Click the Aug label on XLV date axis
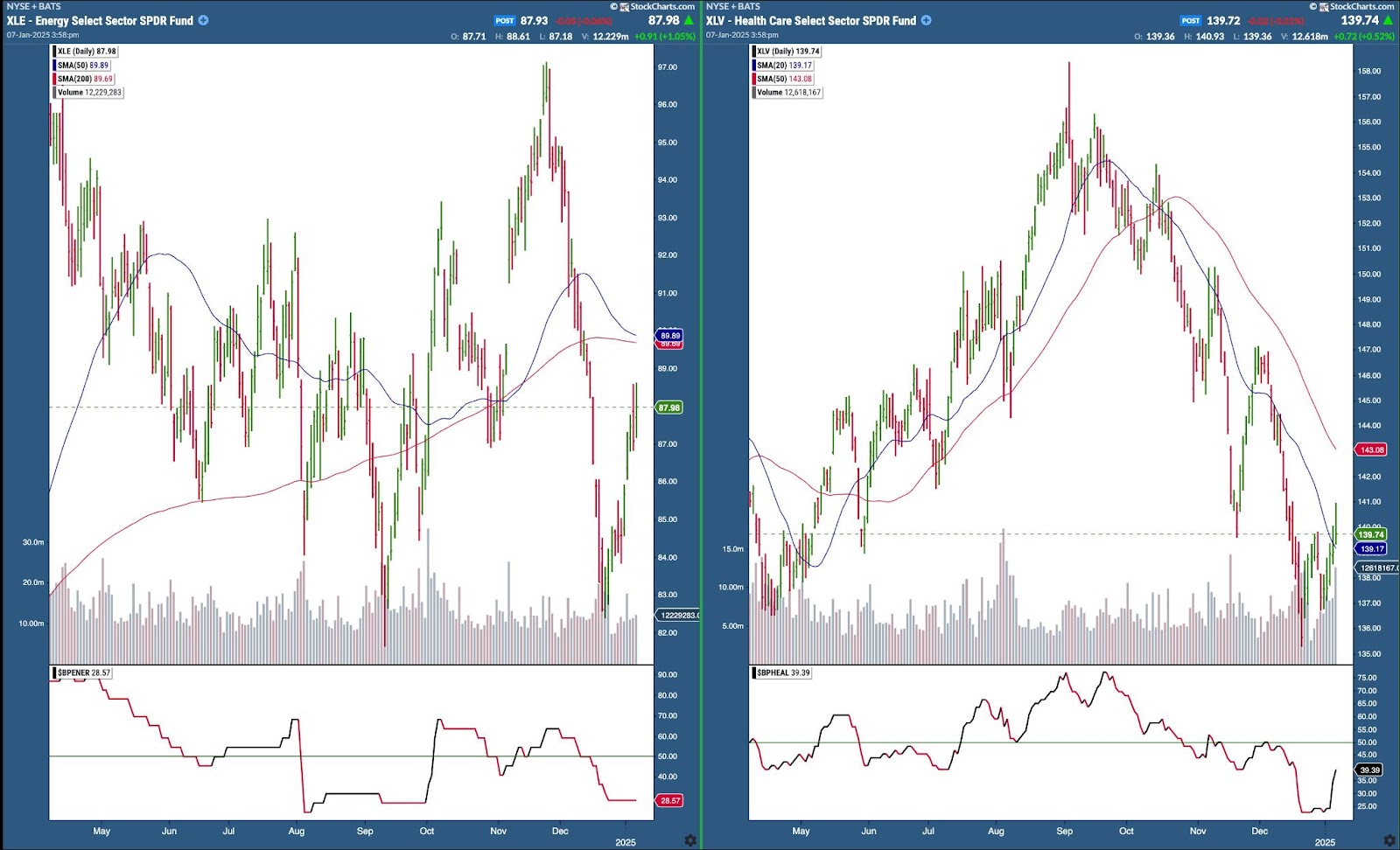This screenshot has height=850, width=1400. (x=996, y=831)
